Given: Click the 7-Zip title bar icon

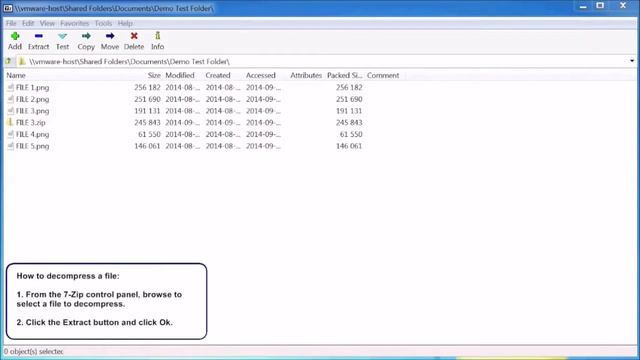Looking at the screenshot, I should [8, 8].
